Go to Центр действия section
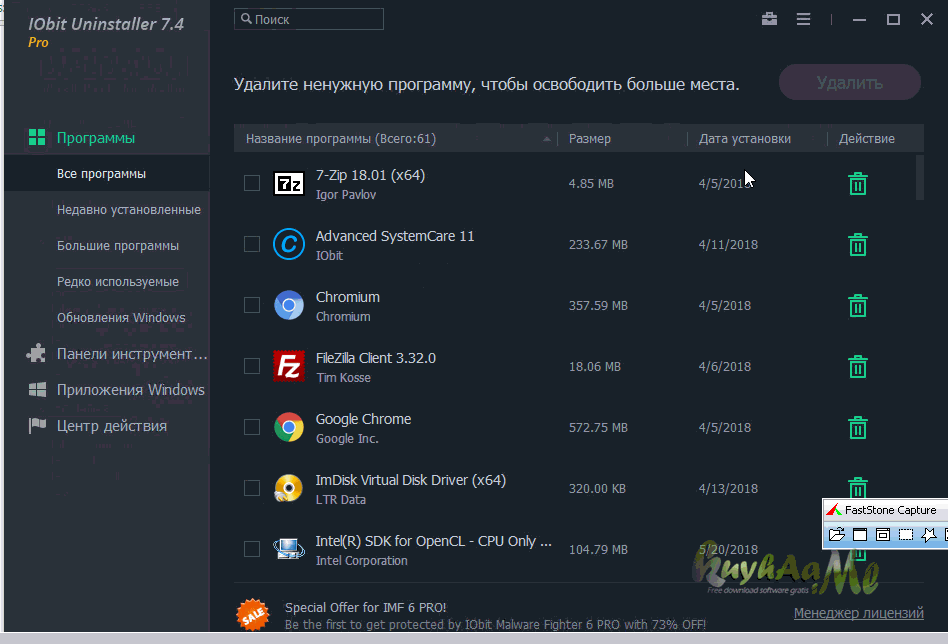Screen dimensions: 948x644 coord(97,426)
